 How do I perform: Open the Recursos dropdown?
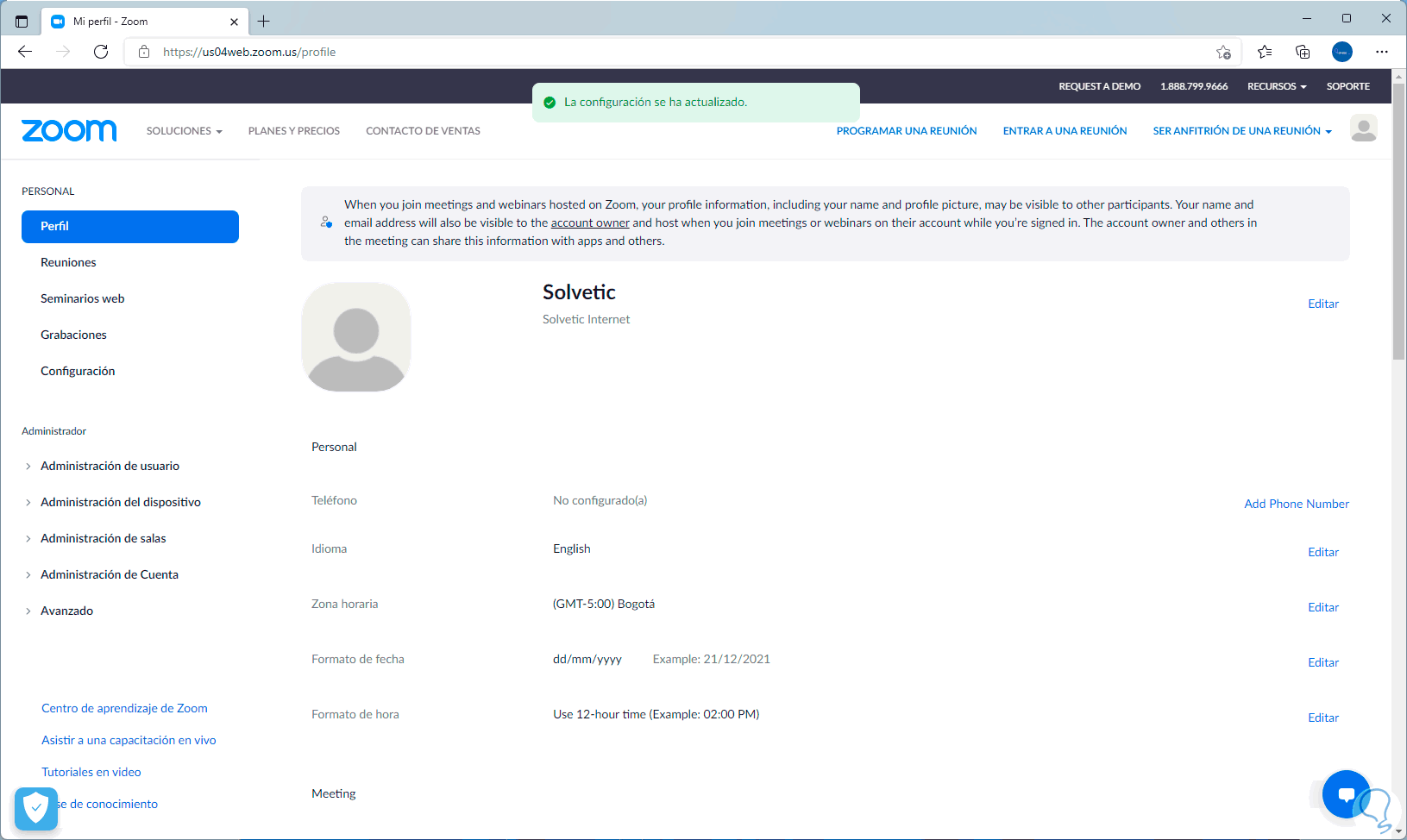click(x=1277, y=86)
